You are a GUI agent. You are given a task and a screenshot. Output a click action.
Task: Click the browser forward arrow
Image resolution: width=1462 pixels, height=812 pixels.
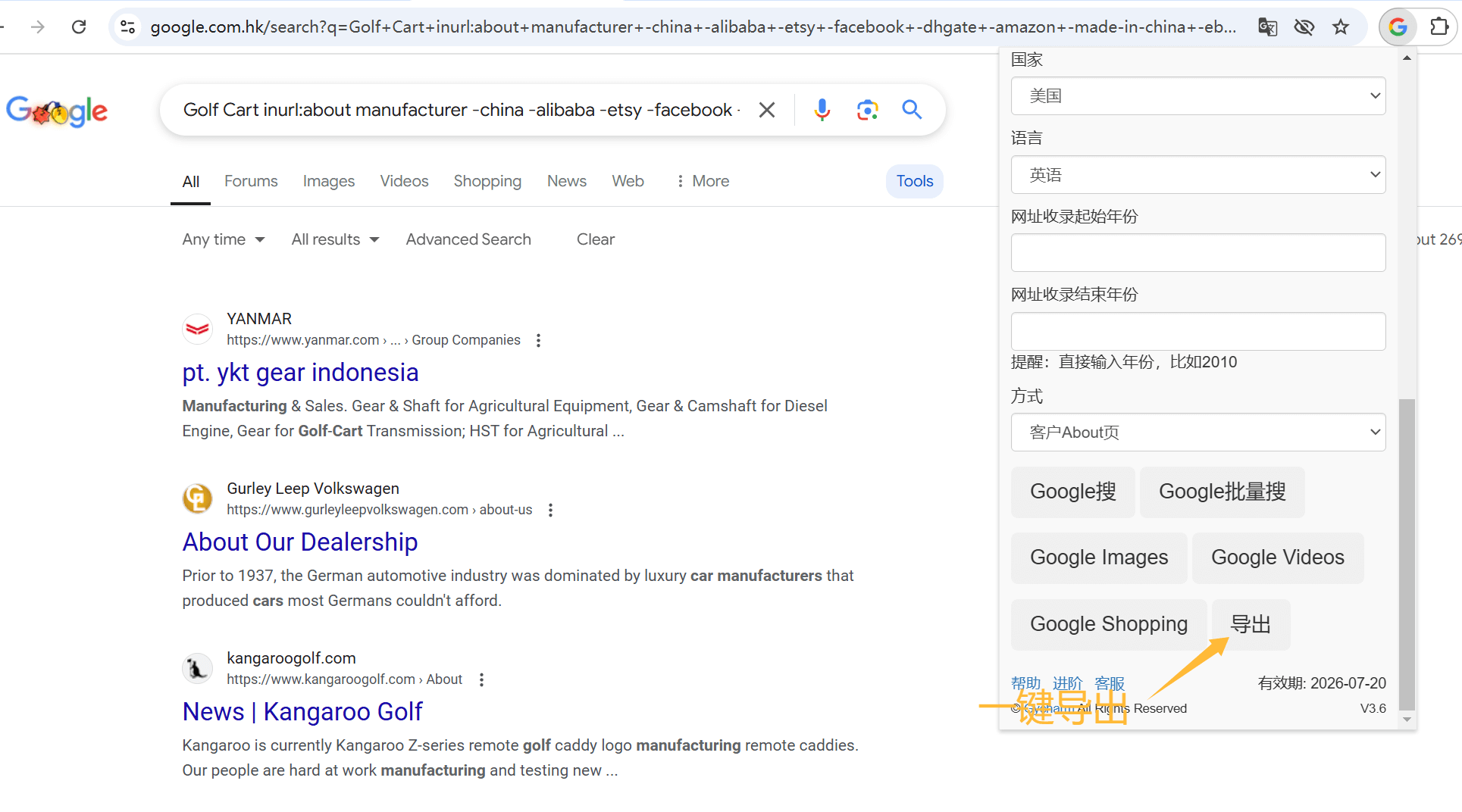pos(37,27)
